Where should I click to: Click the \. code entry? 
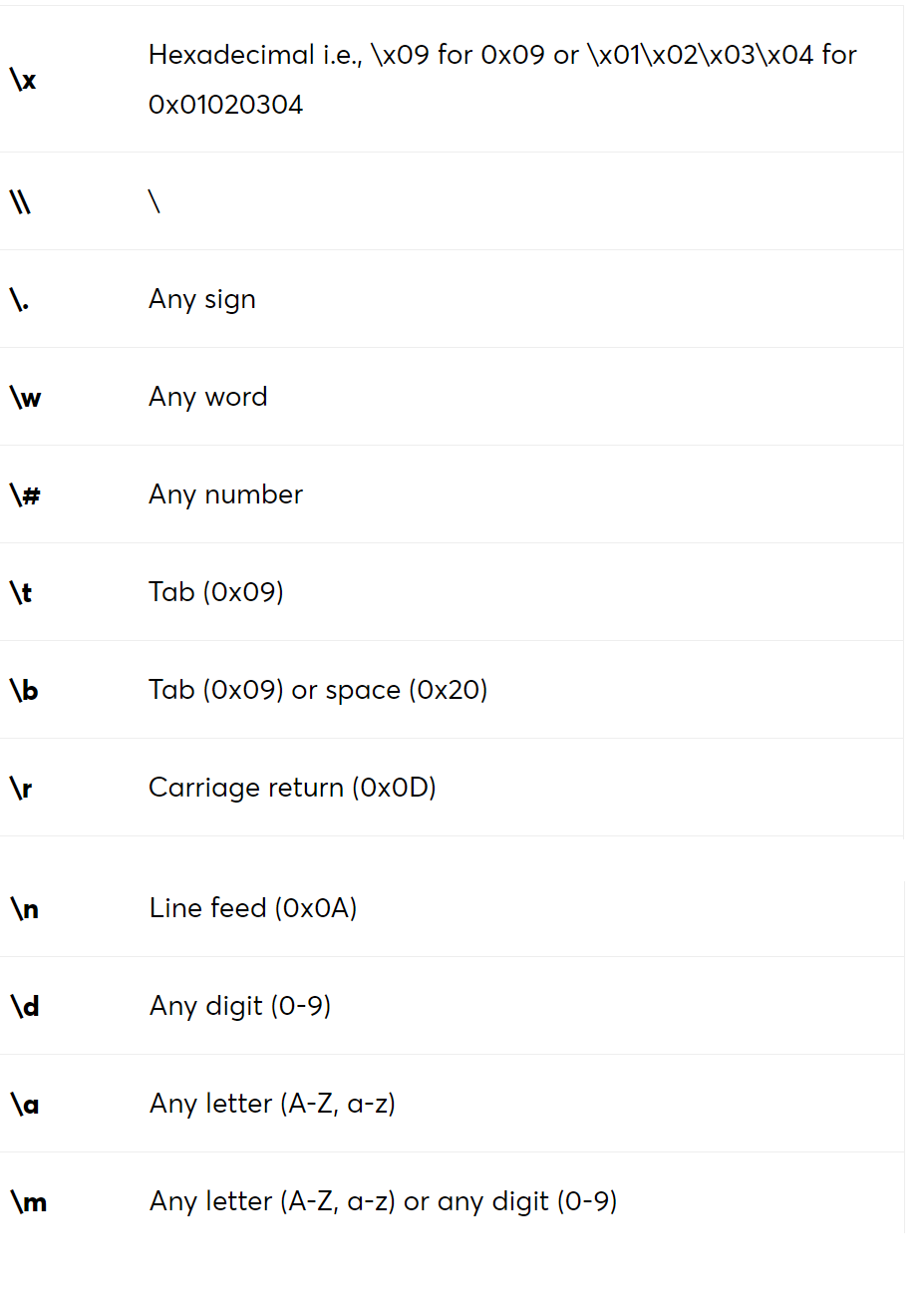point(19,299)
